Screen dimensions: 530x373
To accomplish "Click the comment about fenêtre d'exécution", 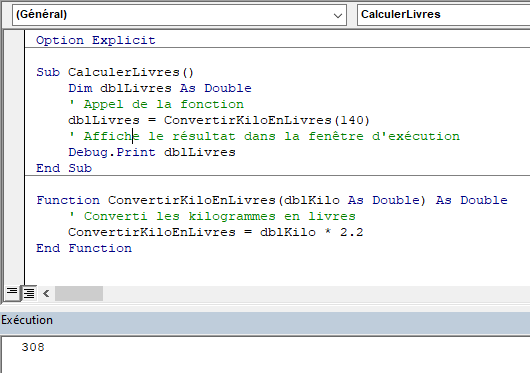I will [264, 136].
